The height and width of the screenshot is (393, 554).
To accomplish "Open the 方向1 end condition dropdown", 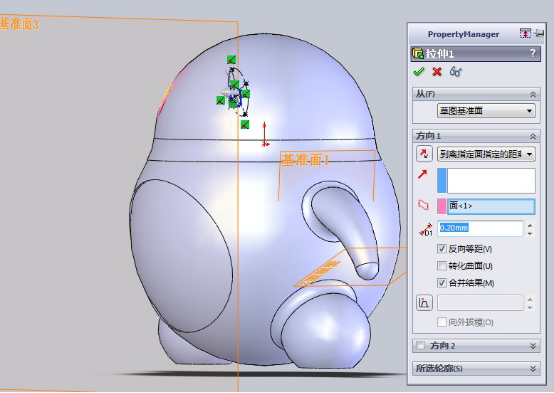I will (486, 154).
